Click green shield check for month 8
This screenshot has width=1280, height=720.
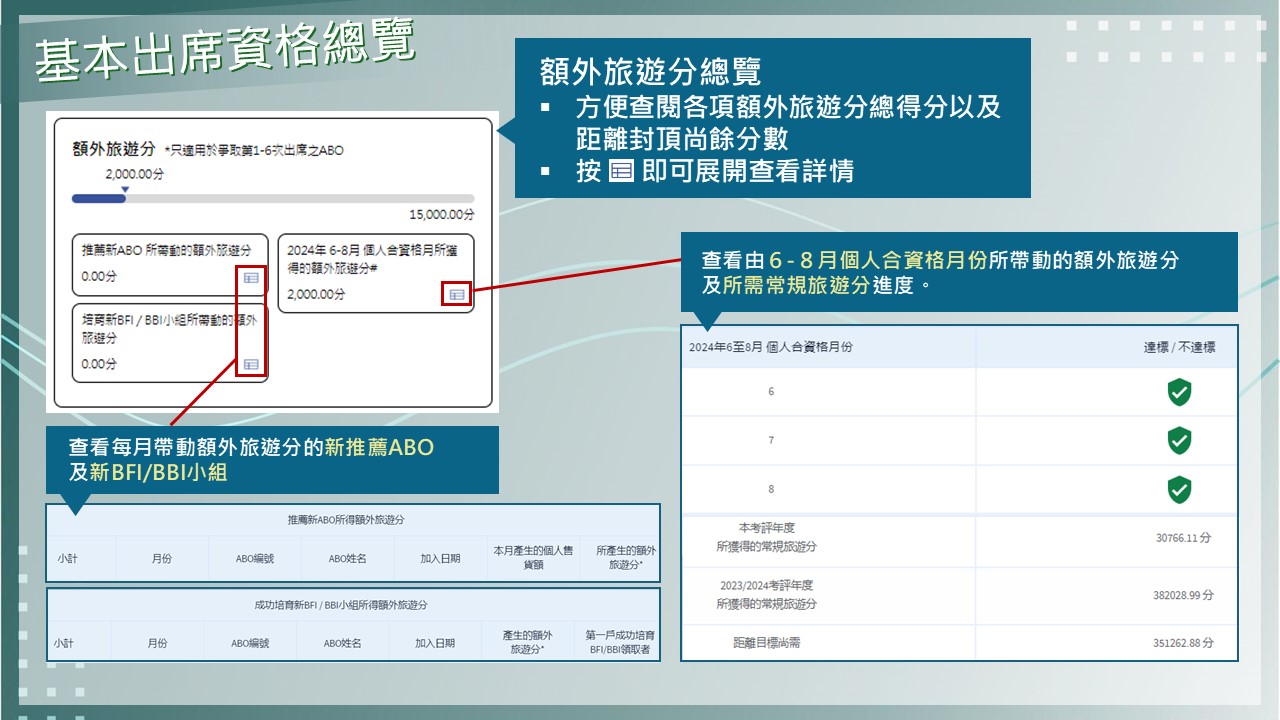pyautogui.click(x=1179, y=490)
